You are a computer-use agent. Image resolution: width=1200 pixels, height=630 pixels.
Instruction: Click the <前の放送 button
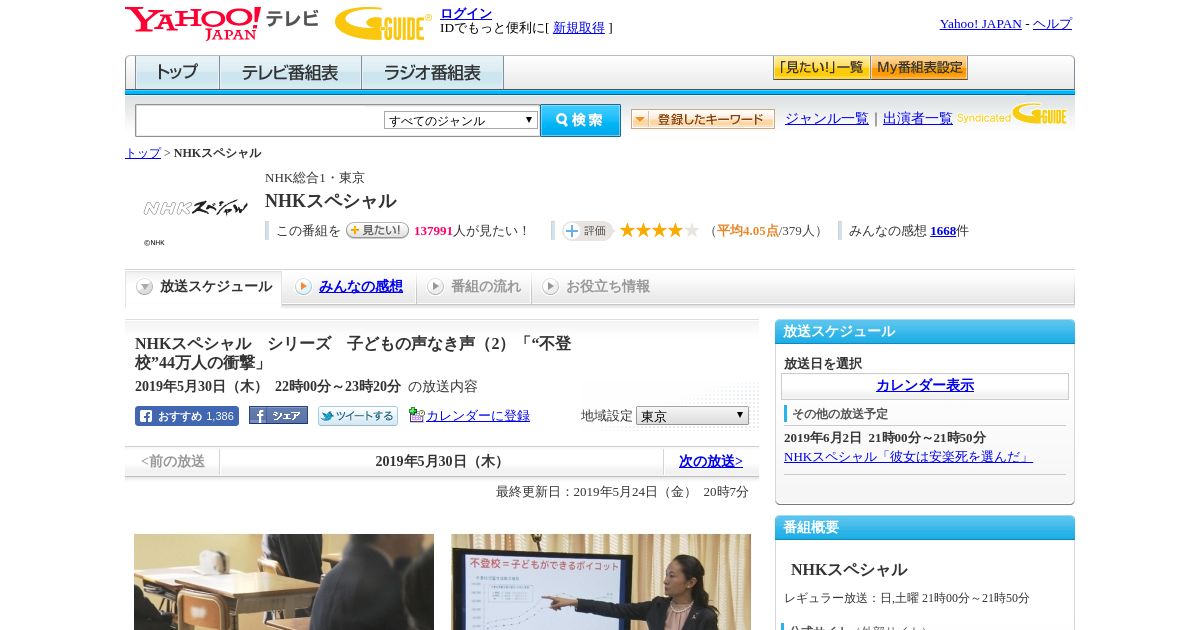coord(173,462)
